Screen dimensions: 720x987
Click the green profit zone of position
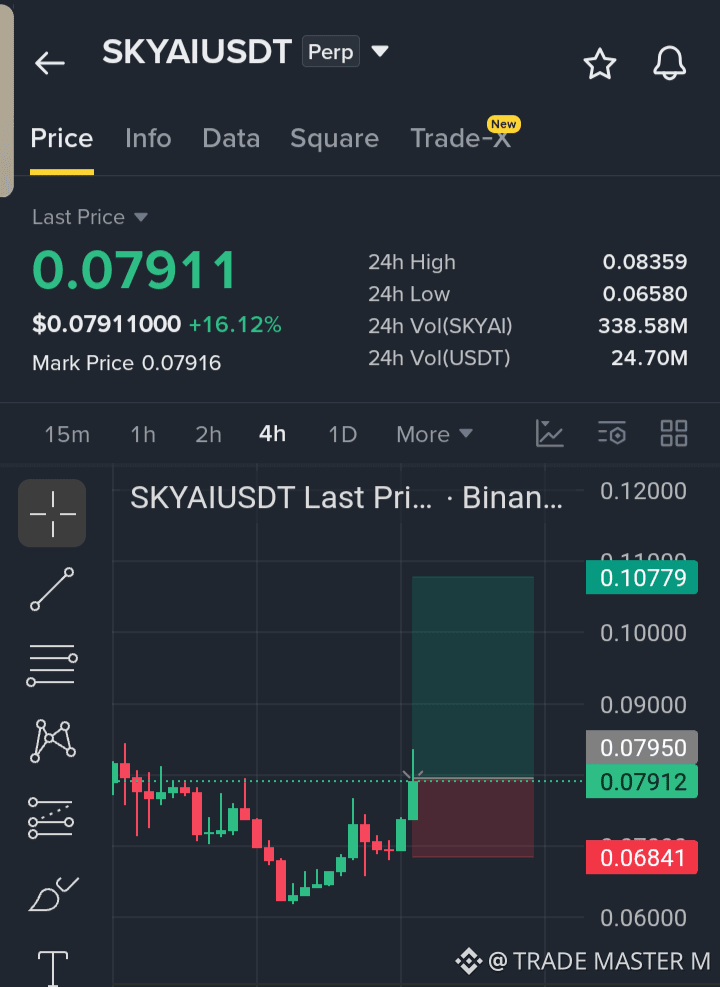click(473, 677)
